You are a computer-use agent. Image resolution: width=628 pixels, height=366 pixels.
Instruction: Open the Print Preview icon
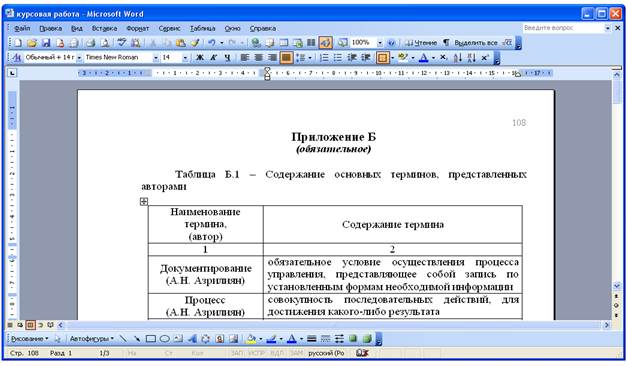point(105,43)
